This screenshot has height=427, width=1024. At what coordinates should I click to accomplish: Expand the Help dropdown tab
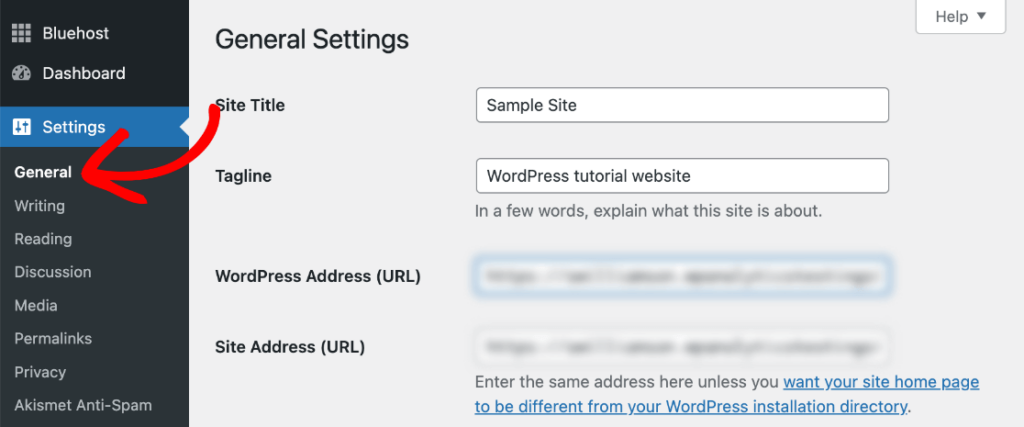tap(960, 16)
